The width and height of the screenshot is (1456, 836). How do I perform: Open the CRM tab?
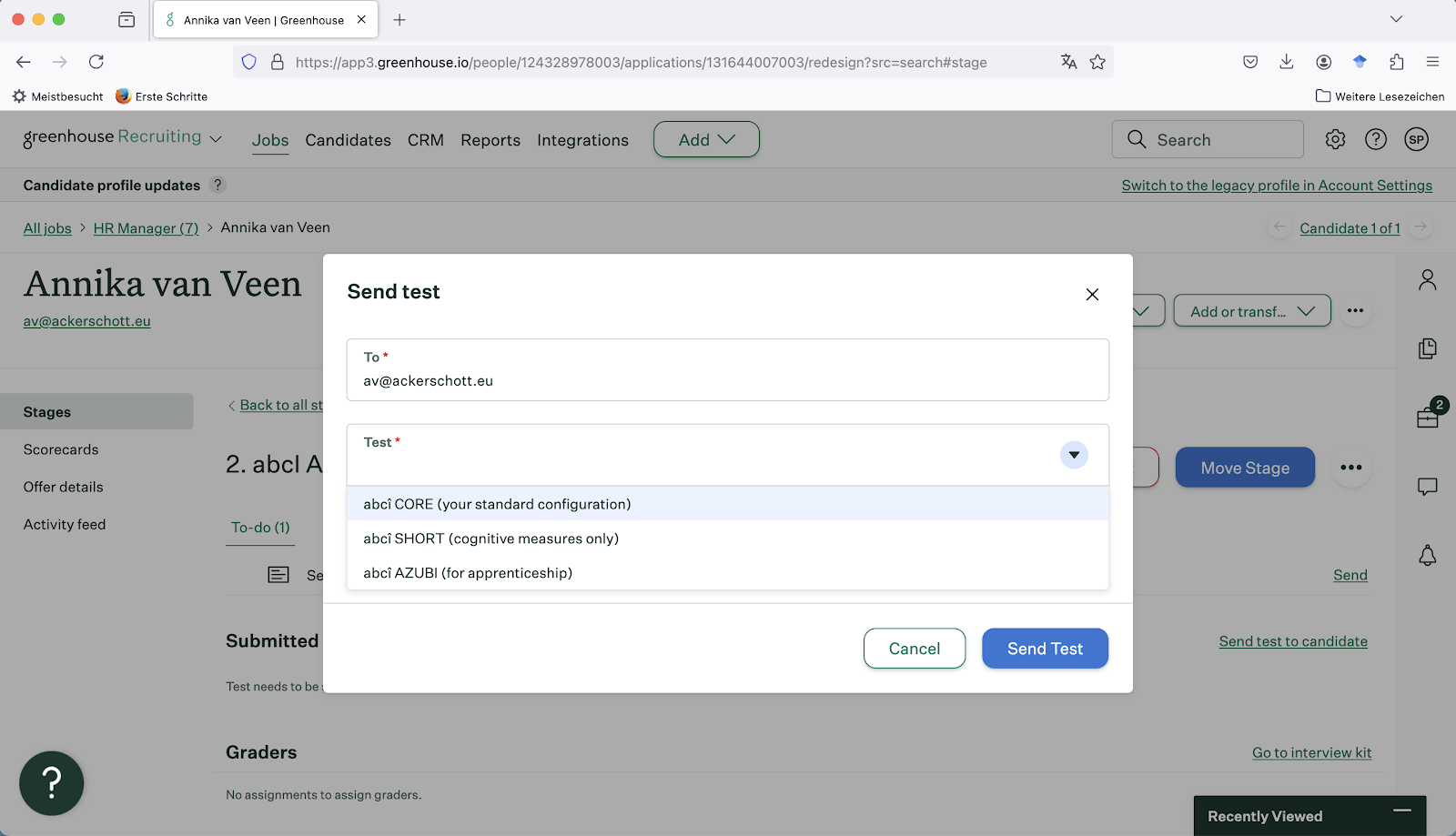[x=426, y=140]
